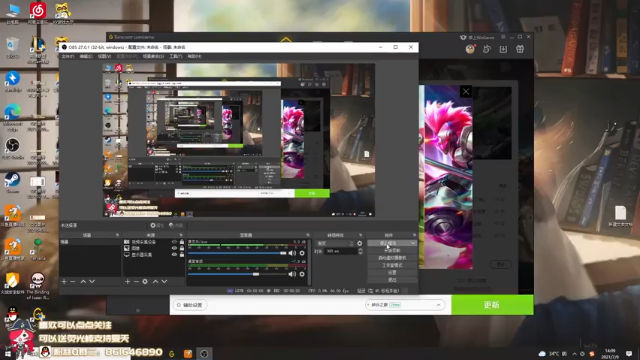Click 退出 button in OBS controls
Viewport: 640px width, 360px height.
click(392, 280)
